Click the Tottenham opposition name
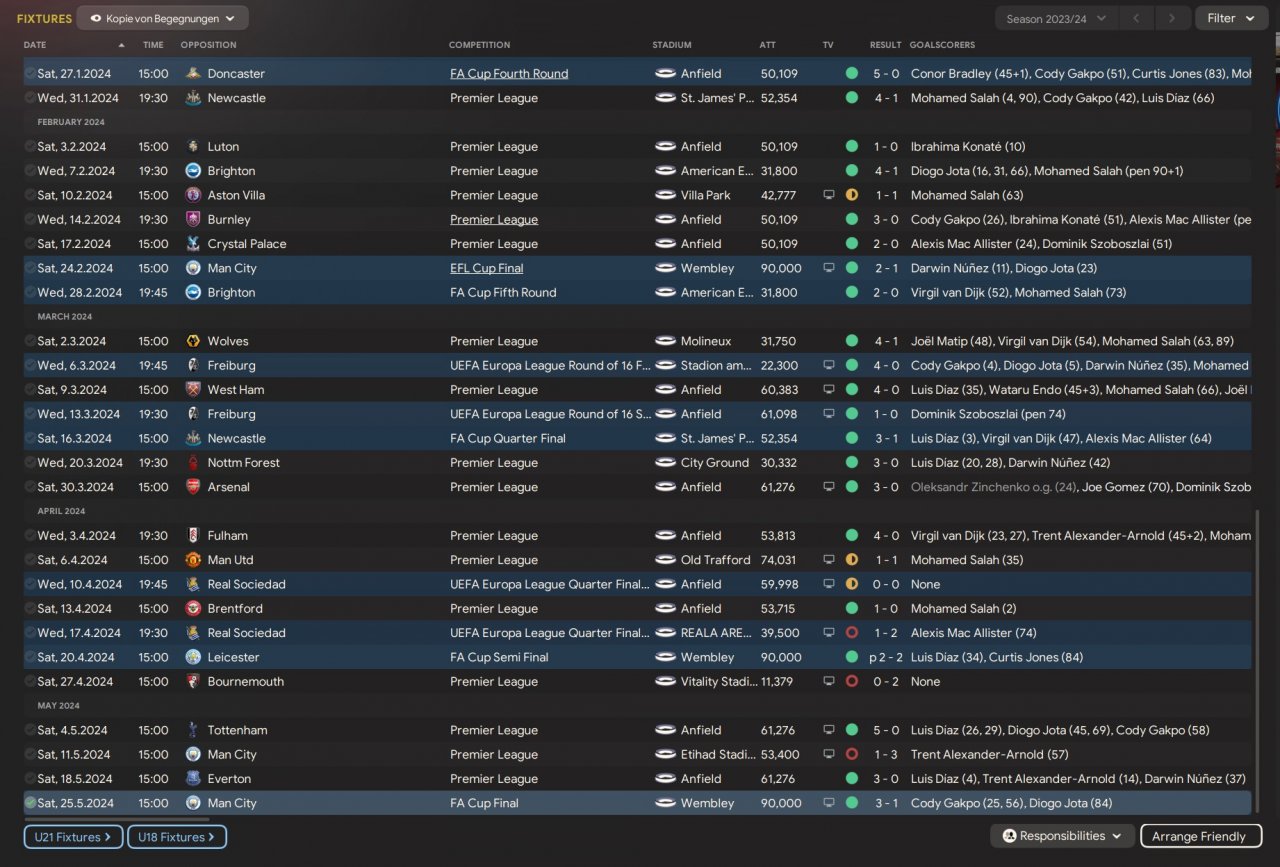Image resolution: width=1280 pixels, height=867 pixels. (236, 730)
